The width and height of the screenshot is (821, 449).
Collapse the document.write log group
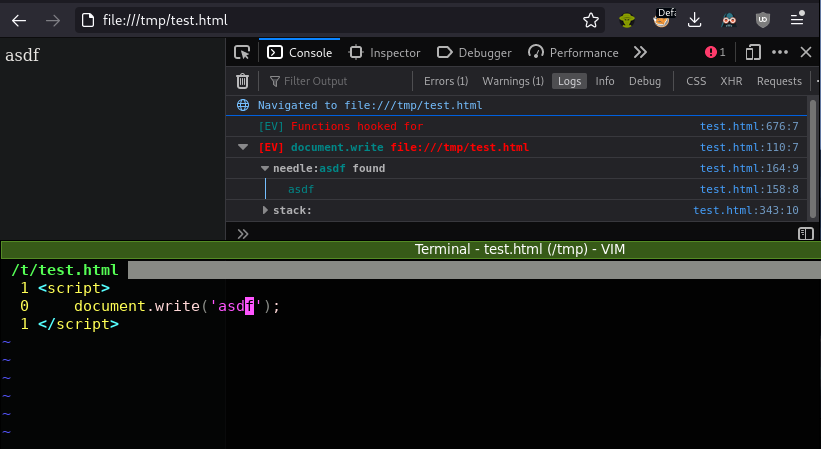click(x=243, y=148)
